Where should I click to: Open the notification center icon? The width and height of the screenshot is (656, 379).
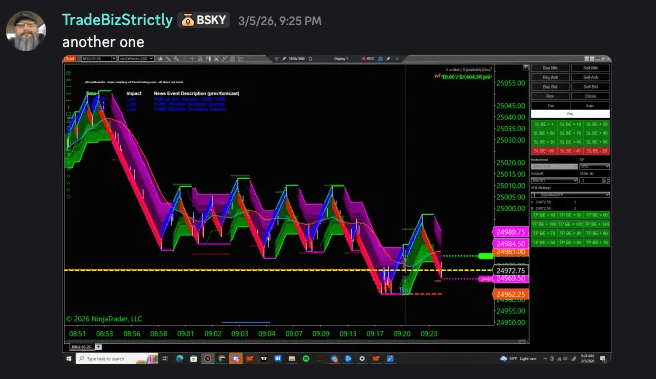click(603, 359)
